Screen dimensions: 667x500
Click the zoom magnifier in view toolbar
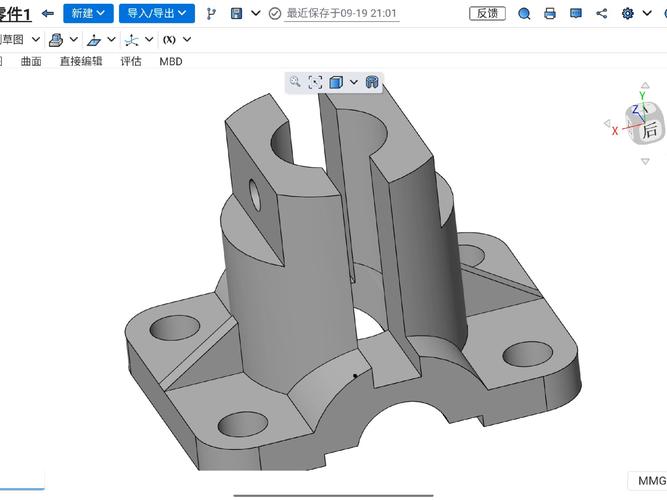click(295, 81)
